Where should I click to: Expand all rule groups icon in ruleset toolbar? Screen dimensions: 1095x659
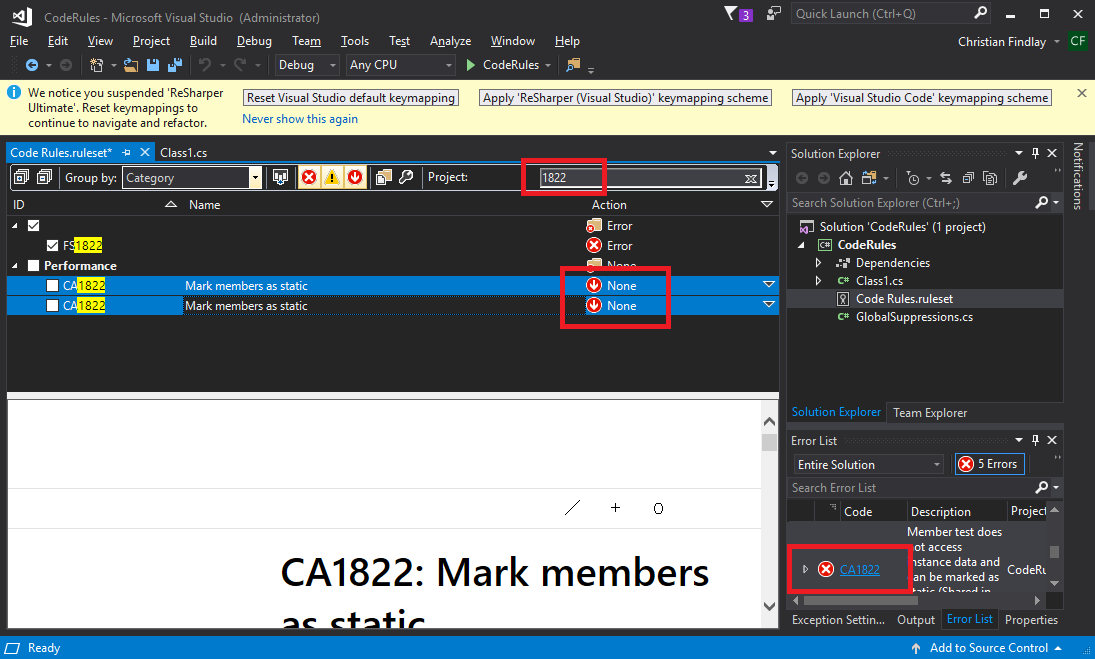22,177
